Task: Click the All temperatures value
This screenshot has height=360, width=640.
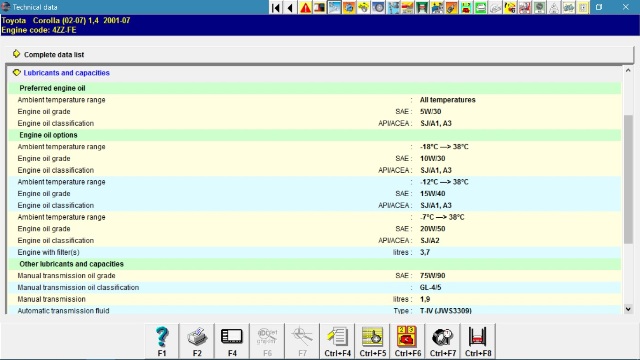Action: pyautogui.click(x=447, y=100)
